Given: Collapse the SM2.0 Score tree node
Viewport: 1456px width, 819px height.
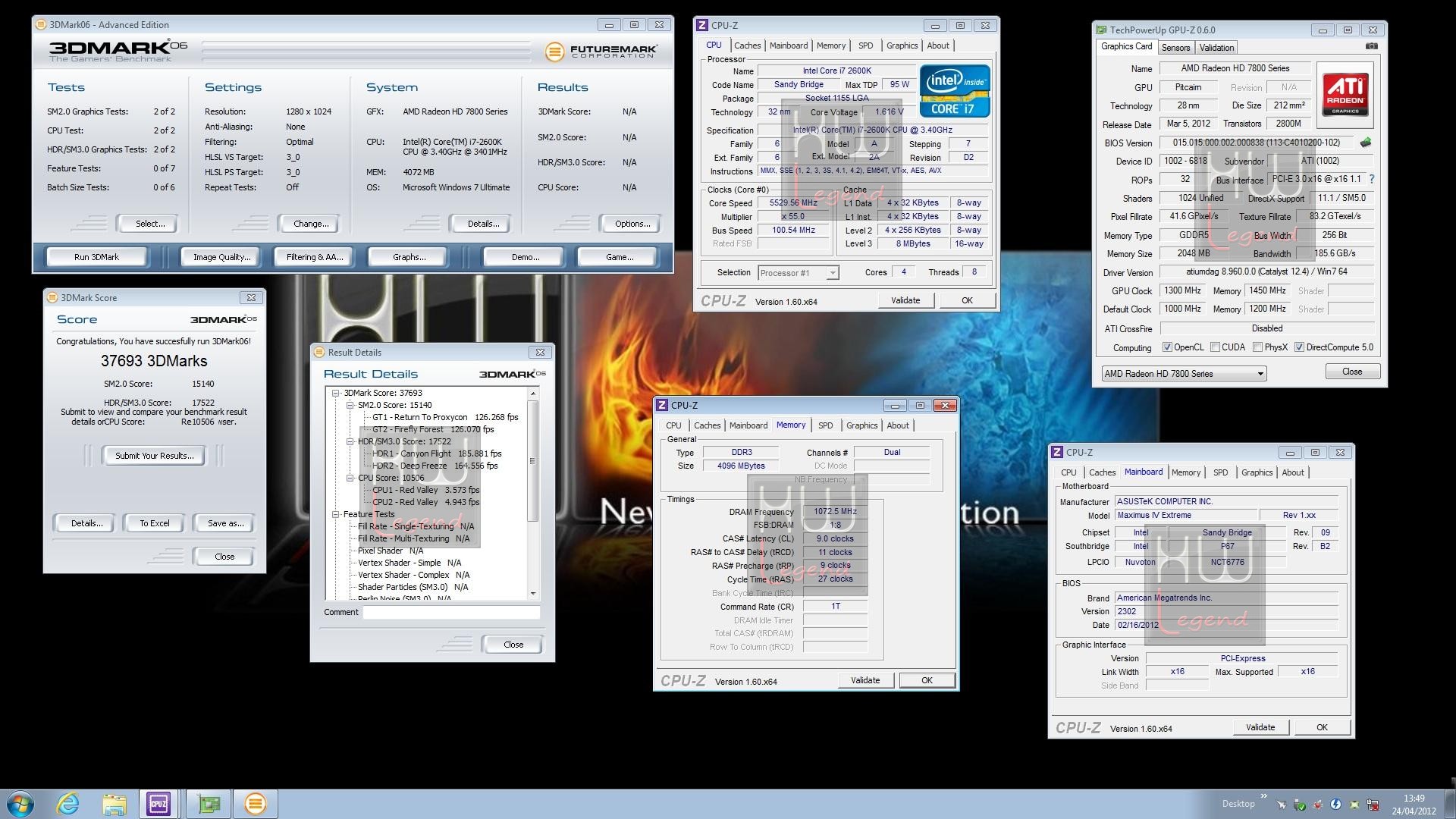Looking at the screenshot, I should click(x=350, y=405).
